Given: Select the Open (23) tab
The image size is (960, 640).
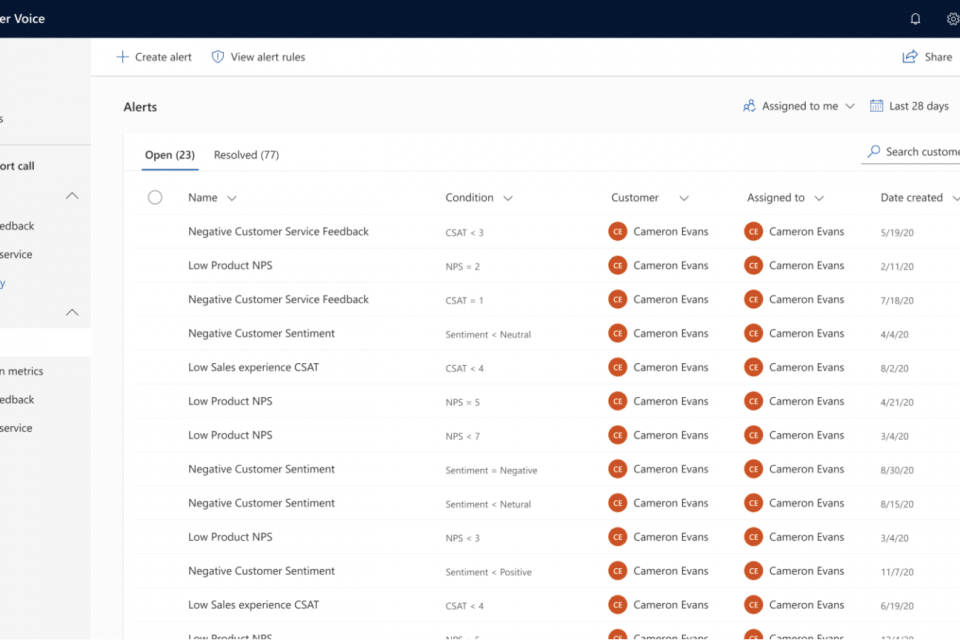Looking at the screenshot, I should [x=169, y=155].
